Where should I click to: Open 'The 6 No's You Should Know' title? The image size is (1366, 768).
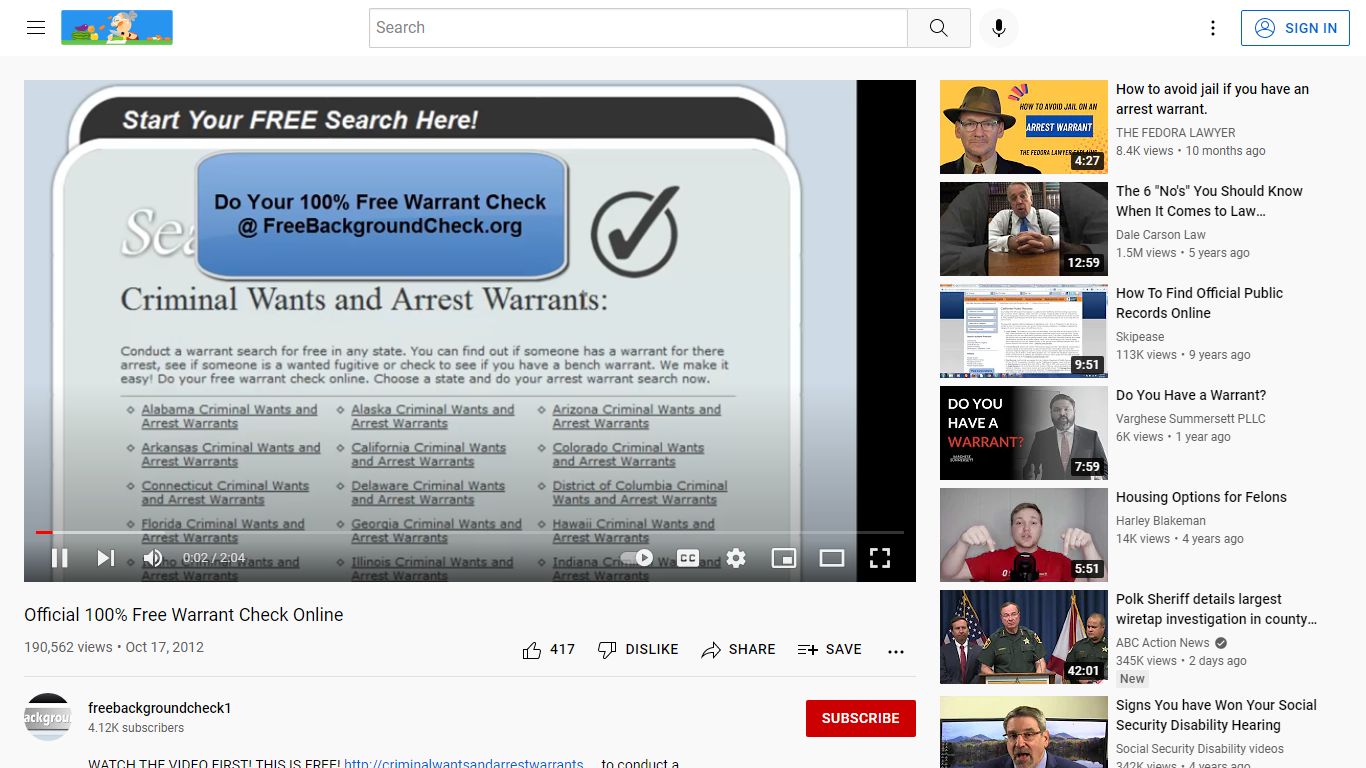pyautogui.click(x=1209, y=201)
